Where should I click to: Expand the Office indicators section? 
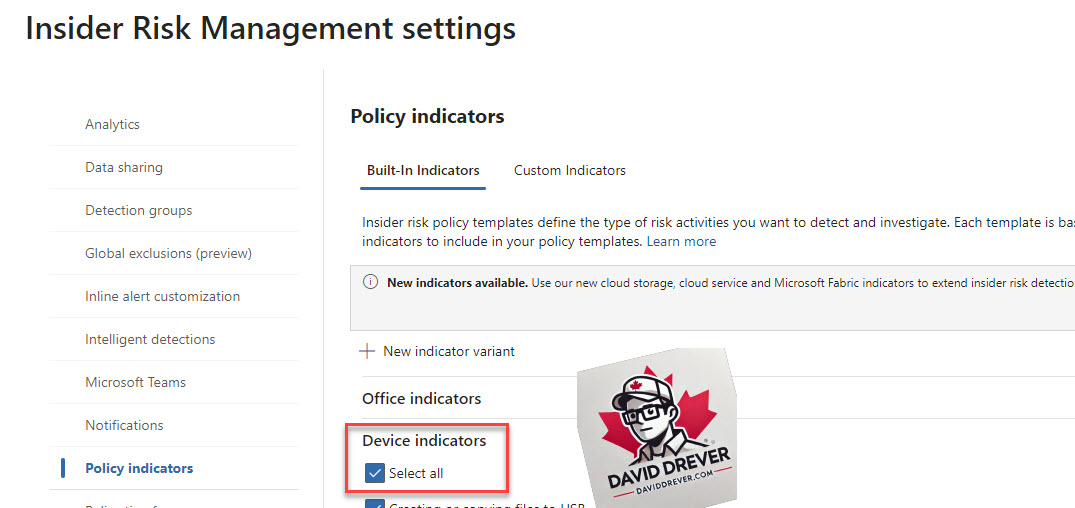tap(422, 398)
